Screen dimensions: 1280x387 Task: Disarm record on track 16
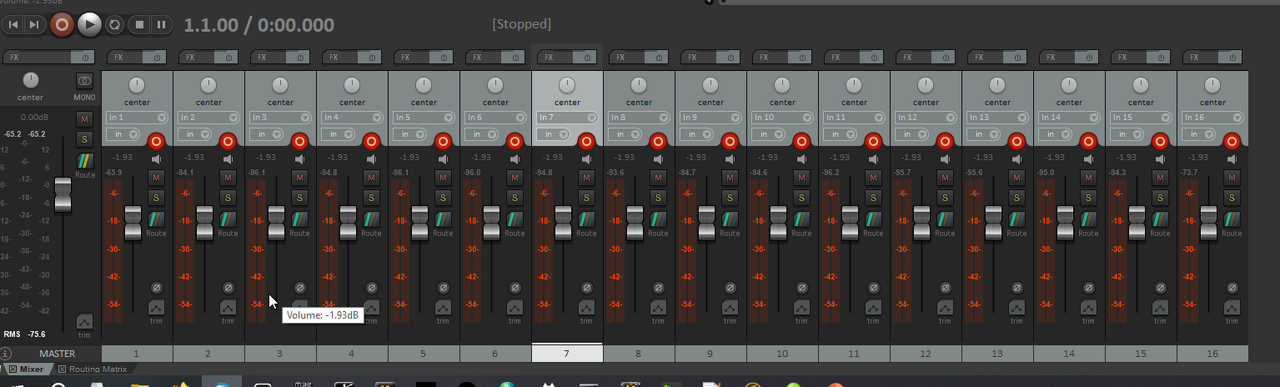pyautogui.click(x=1233, y=141)
